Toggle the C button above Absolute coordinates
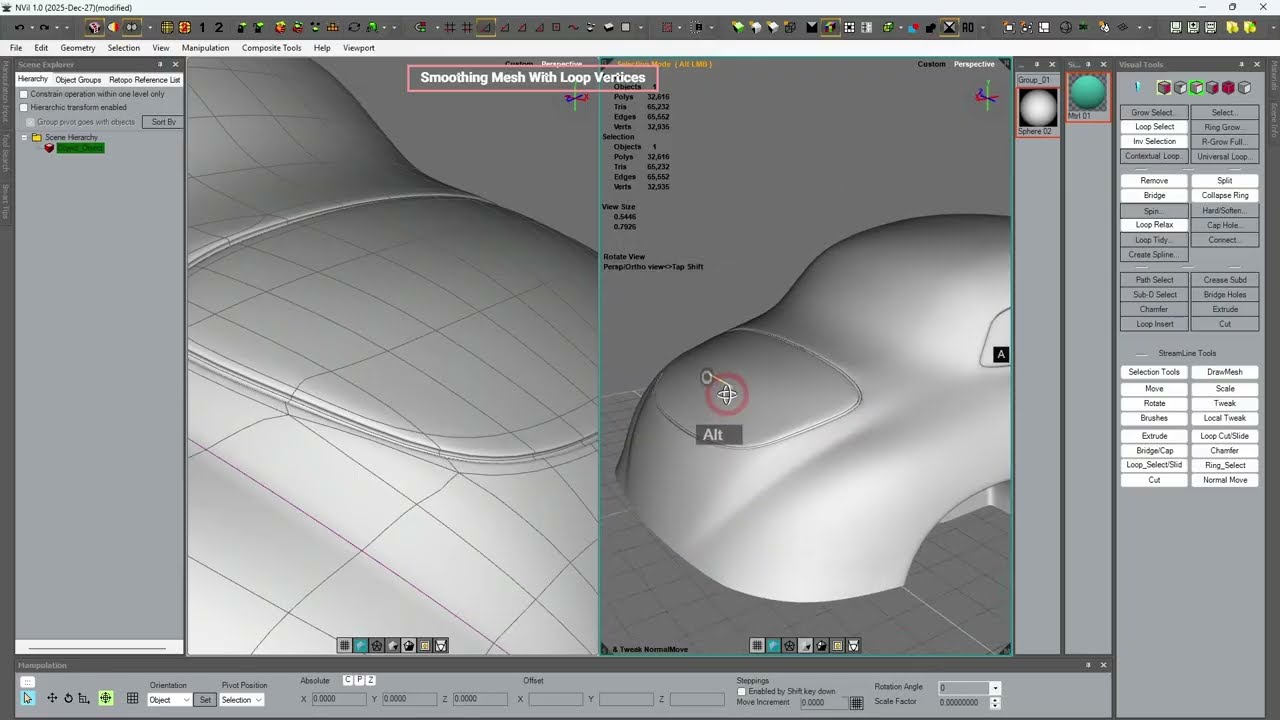 tap(348, 680)
